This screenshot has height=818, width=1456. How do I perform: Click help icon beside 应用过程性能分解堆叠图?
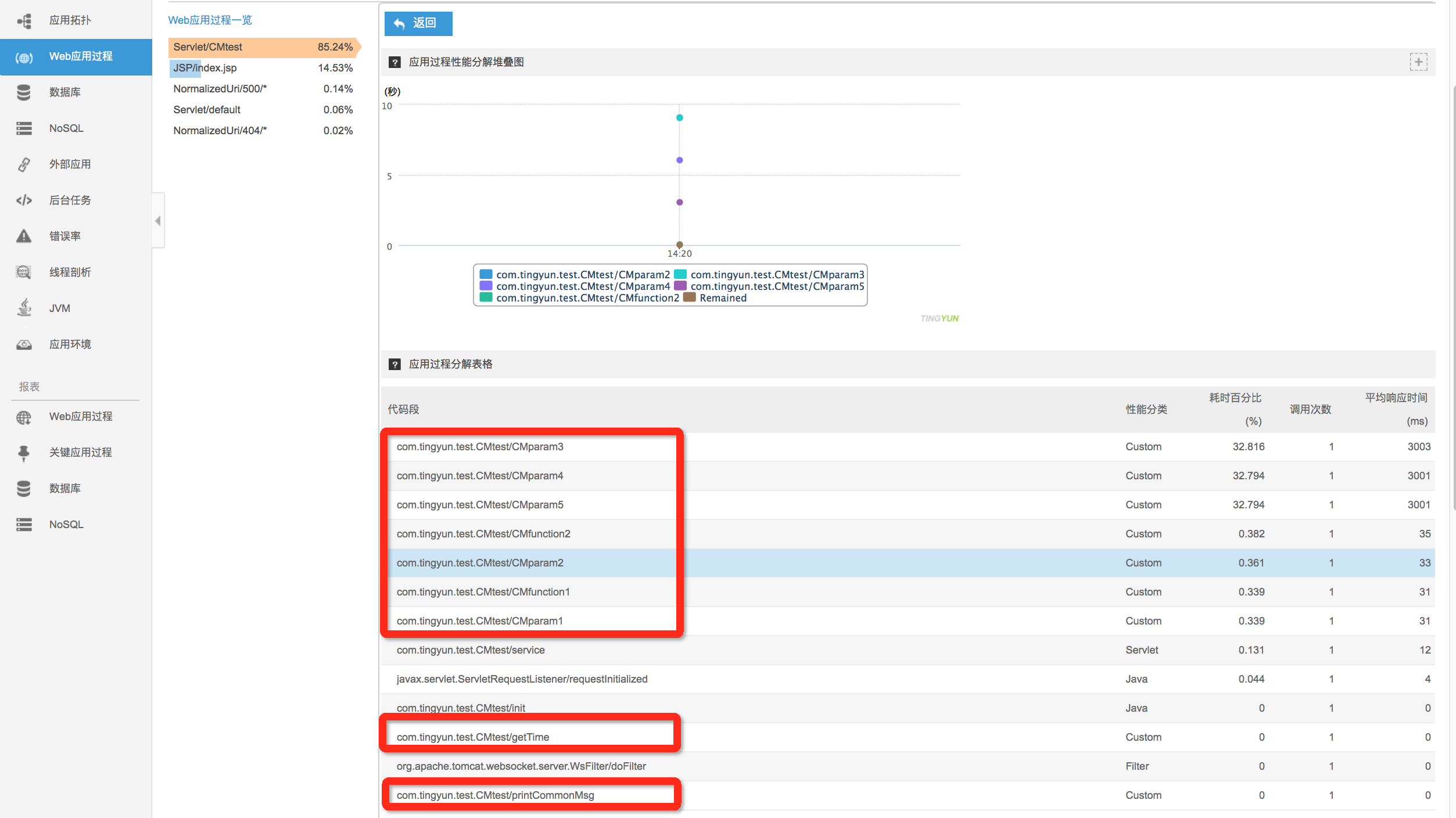coord(395,62)
